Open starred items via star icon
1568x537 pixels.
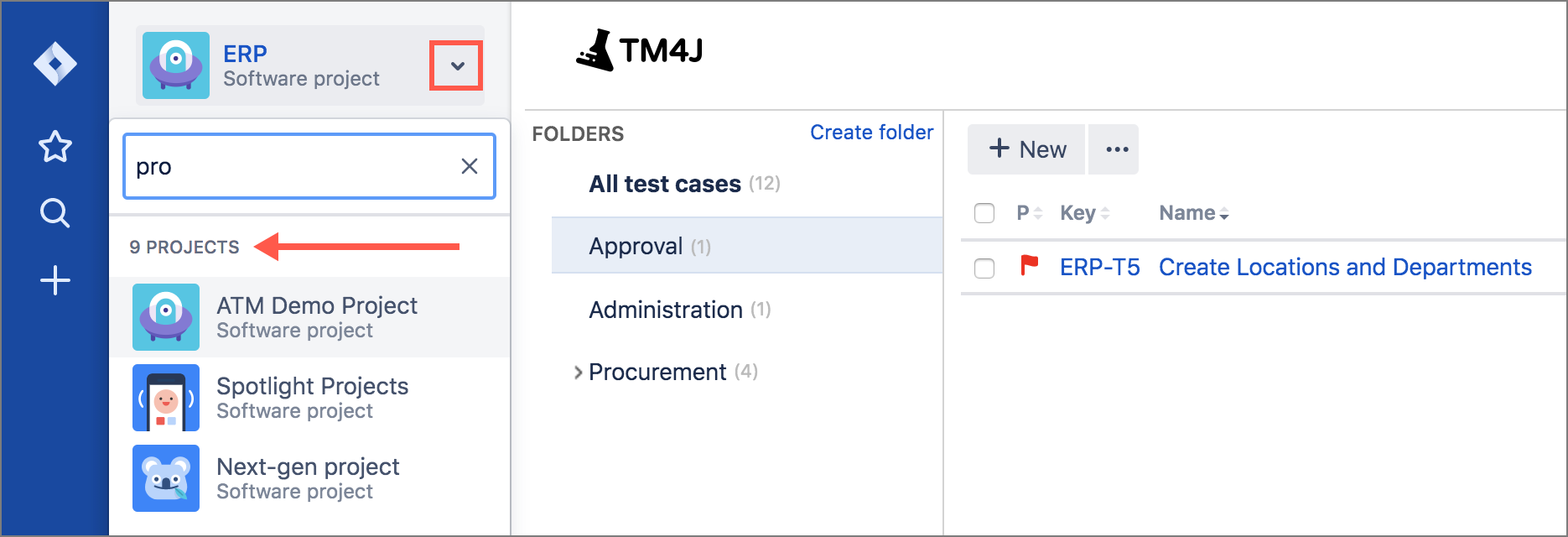pos(55,148)
